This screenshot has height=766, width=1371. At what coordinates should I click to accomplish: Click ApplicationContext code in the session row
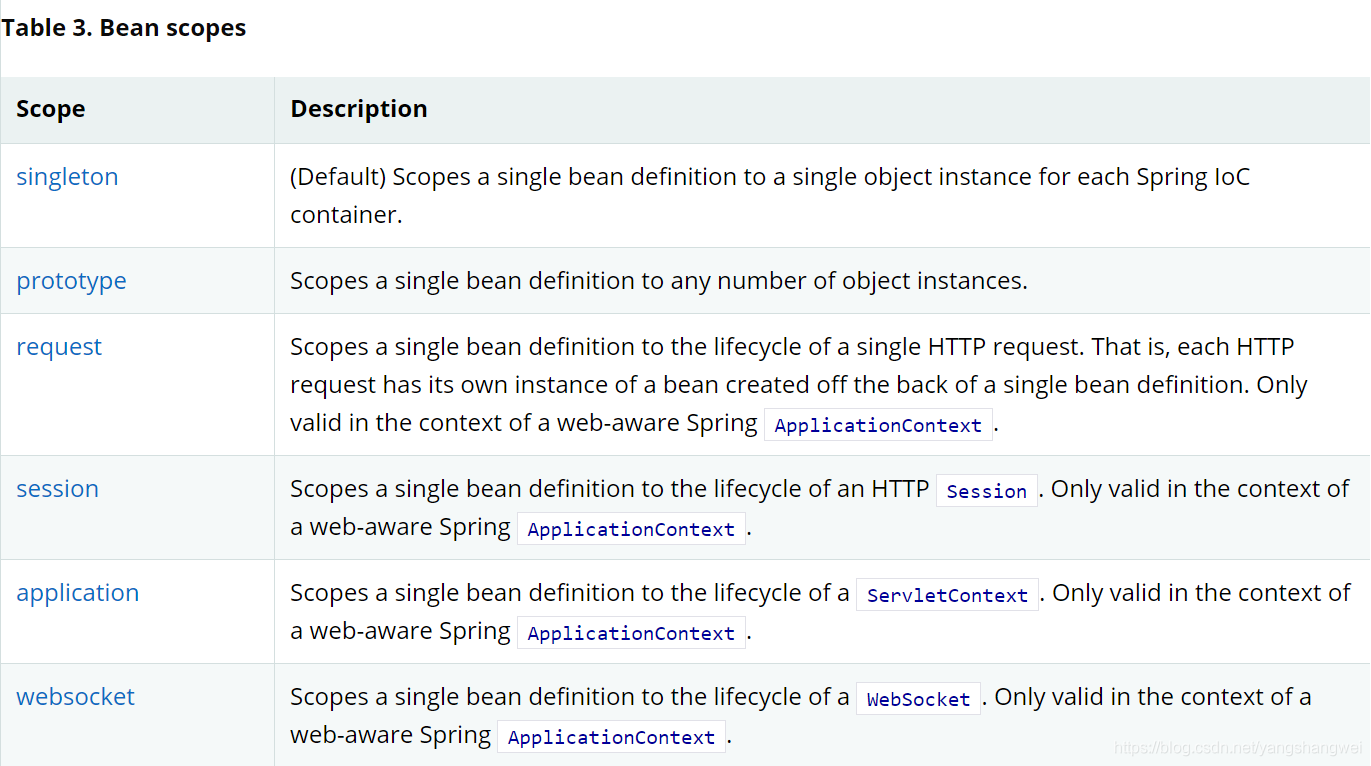point(631,529)
